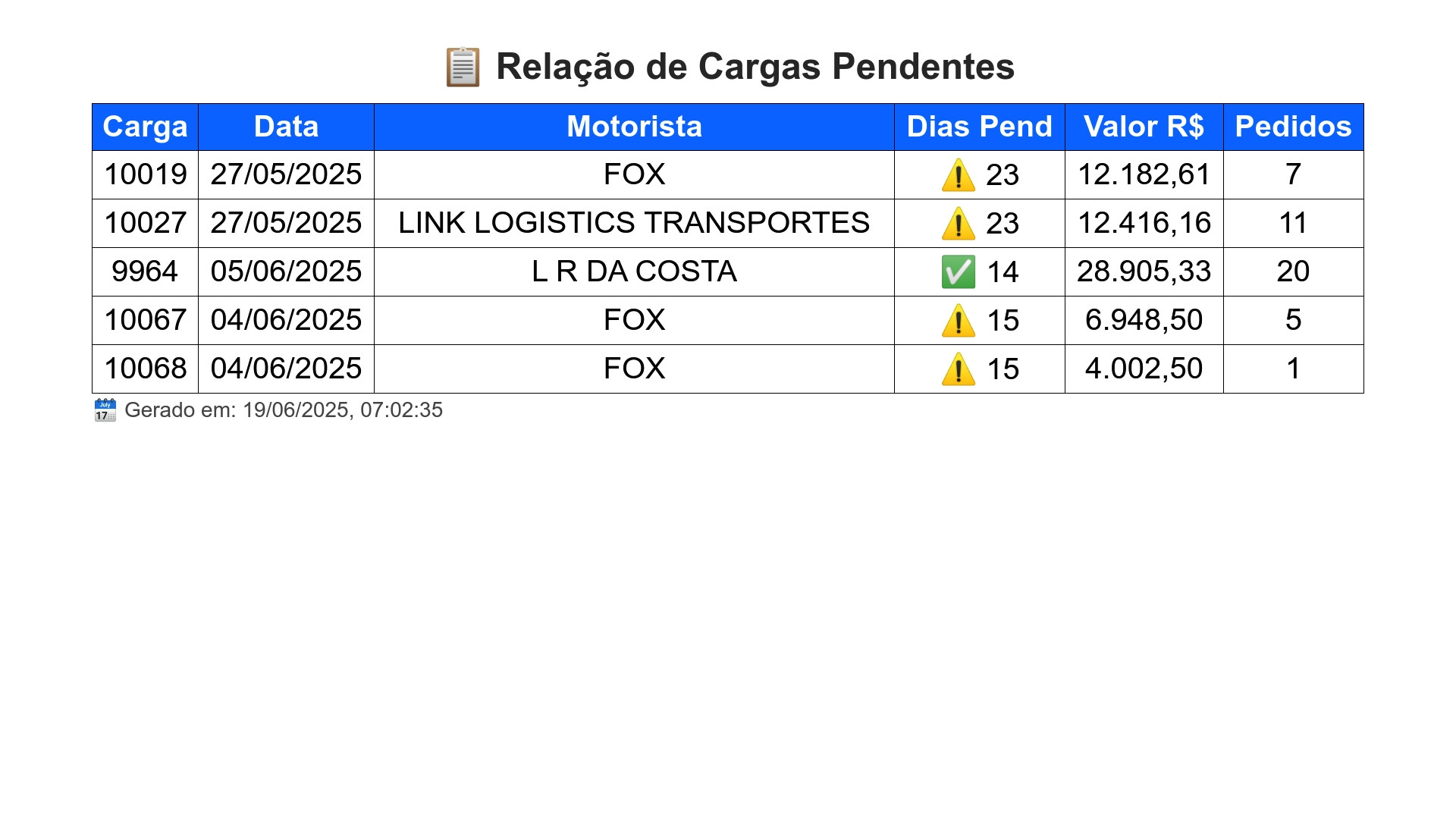The image size is (1456, 819).
Task: Select the Carga column header
Action: 146,127
